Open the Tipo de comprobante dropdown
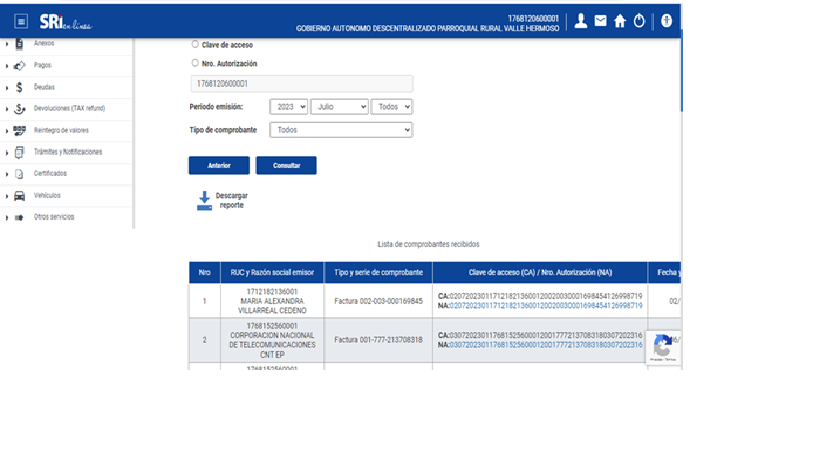Screen dimensions: 819x460 click(x=340, y=130)
